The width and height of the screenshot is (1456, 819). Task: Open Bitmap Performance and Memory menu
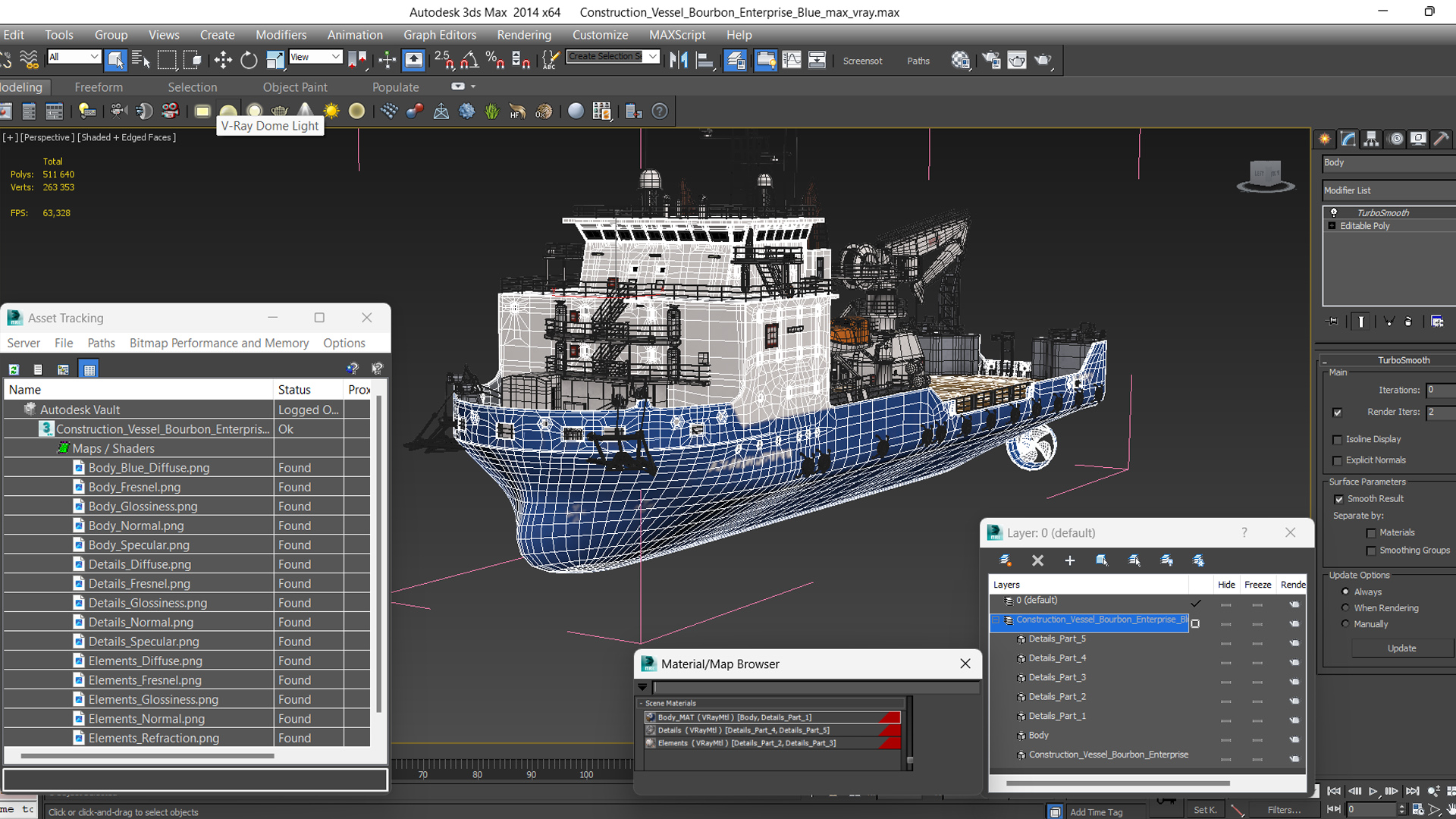pyautogui.click(x=219, y=344)
